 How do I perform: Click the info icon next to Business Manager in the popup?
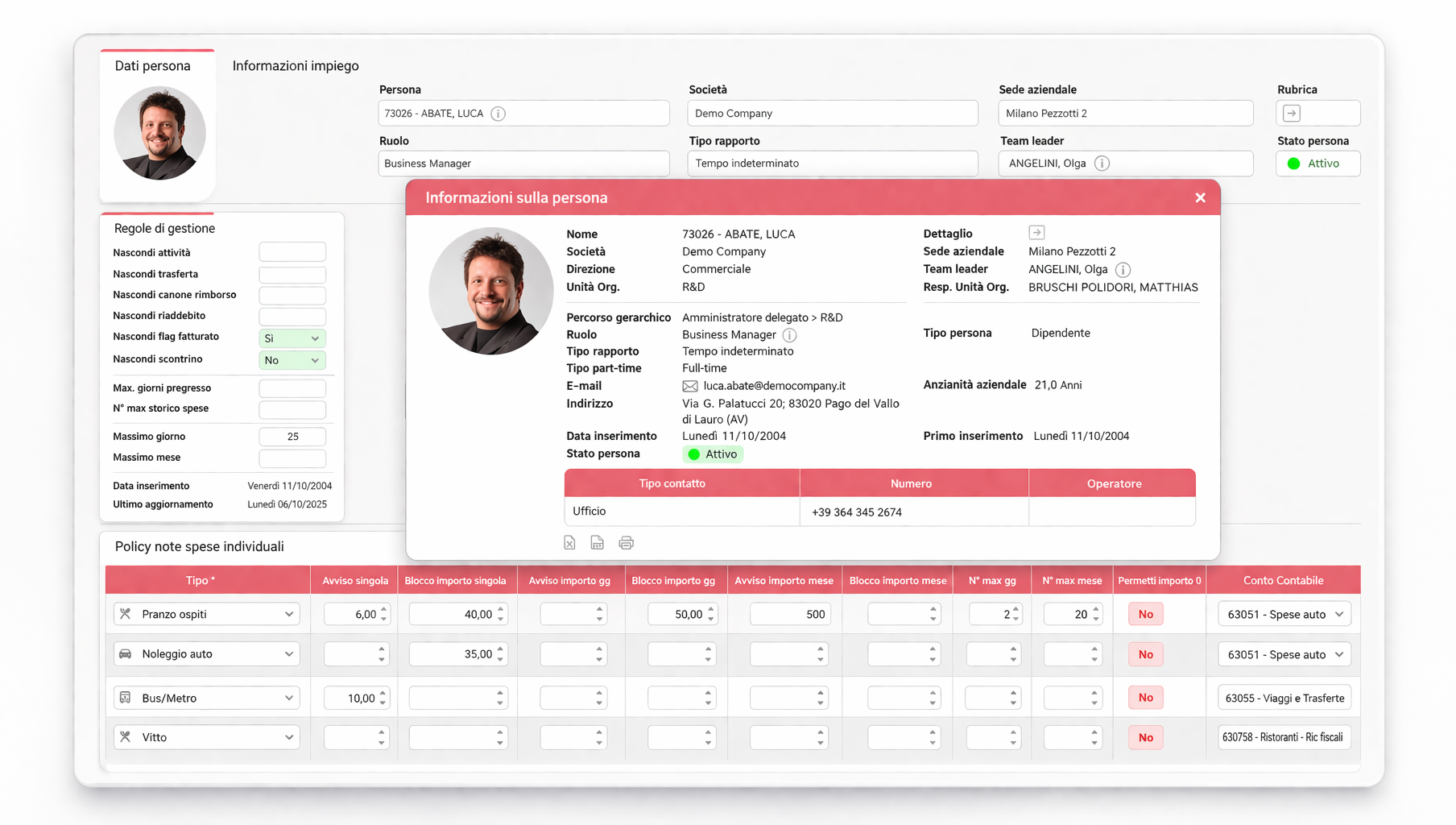pyautogui.click(x=790, y=335)
